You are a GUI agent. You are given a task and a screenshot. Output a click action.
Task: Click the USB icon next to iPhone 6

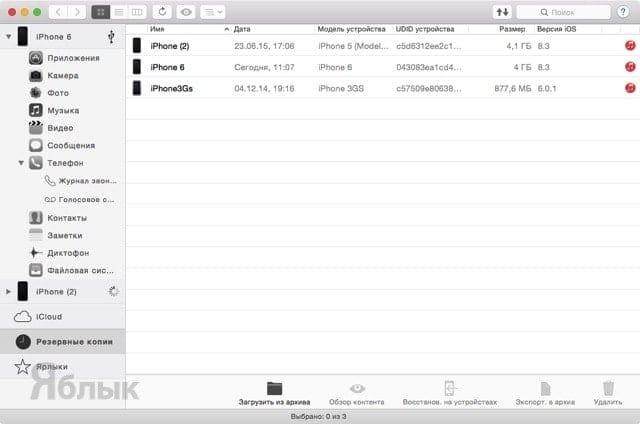click(x=111, y=37)
